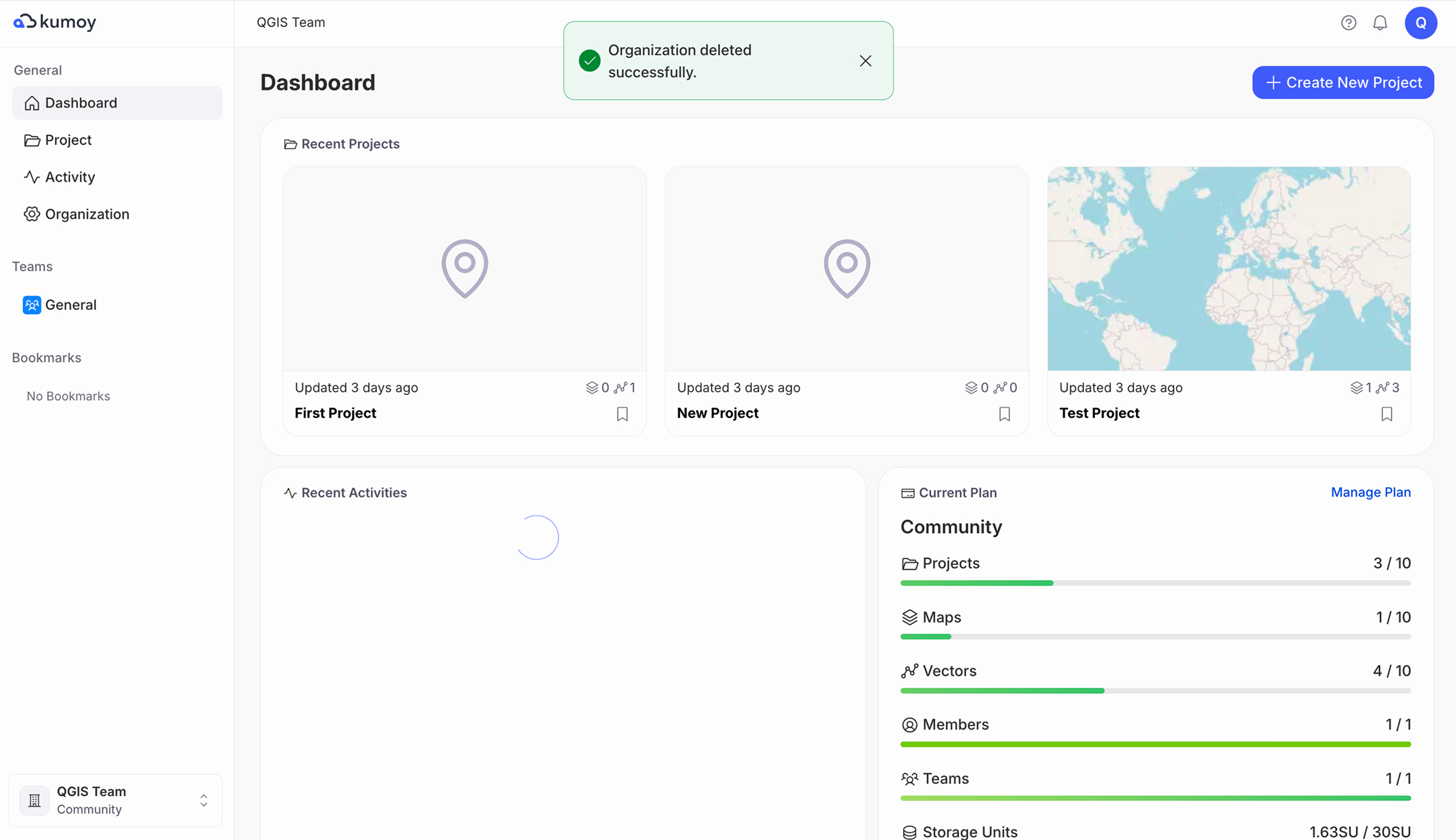This screenshot has height=840, width=1456.
Task: Expand the QGIS Team organization switcher
Action: (204, 800)
